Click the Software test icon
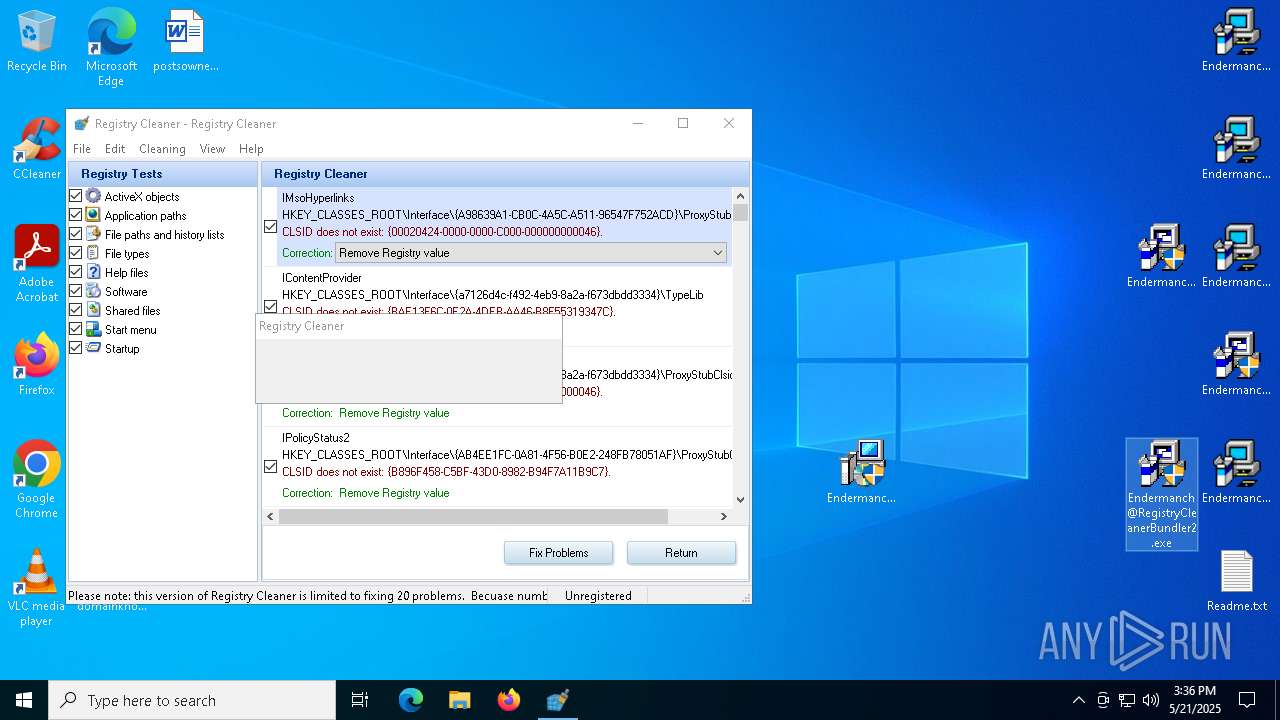Viewport: 1280px width, 720px height. point(93,291)
